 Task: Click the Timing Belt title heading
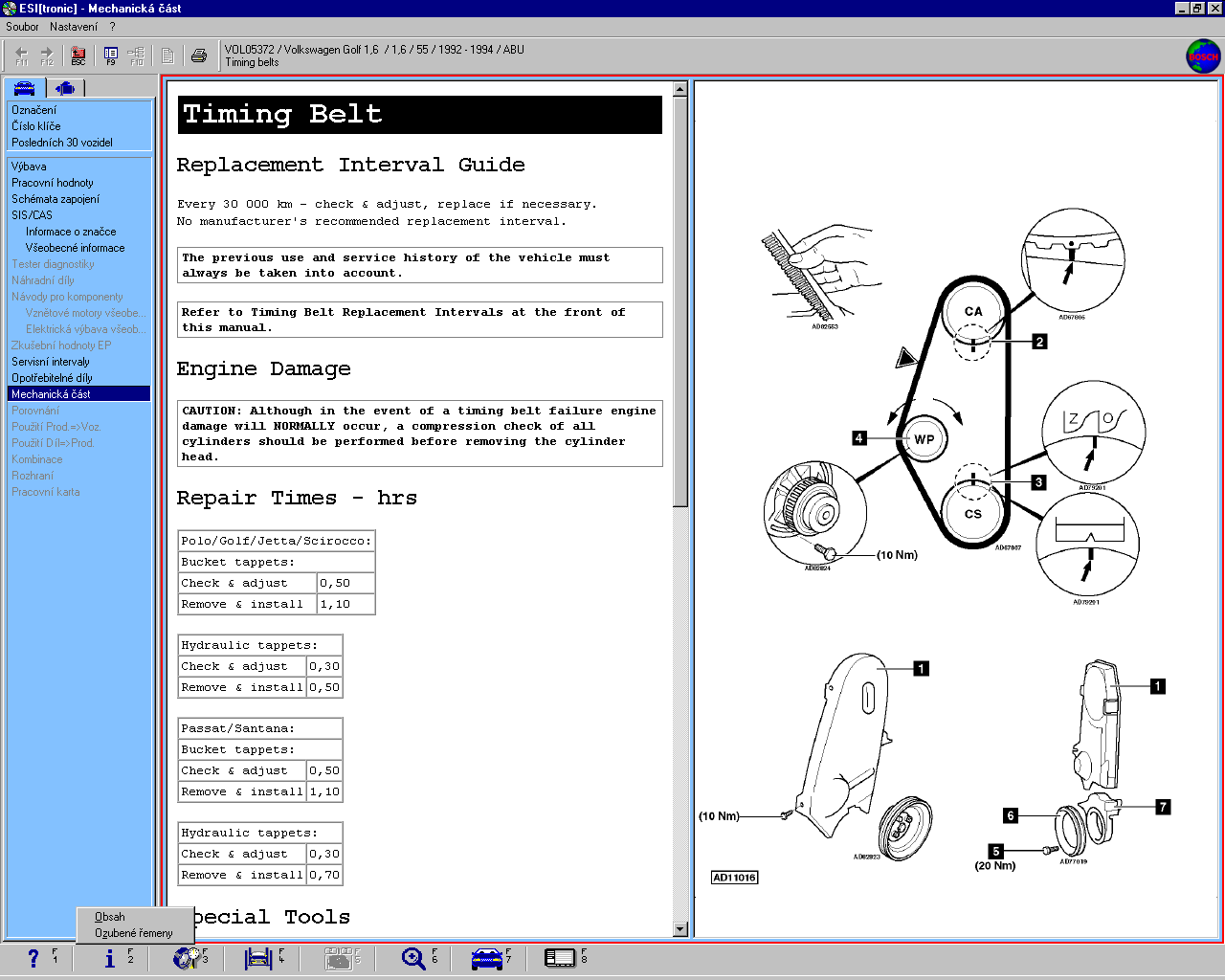click(x=419, y=115)
